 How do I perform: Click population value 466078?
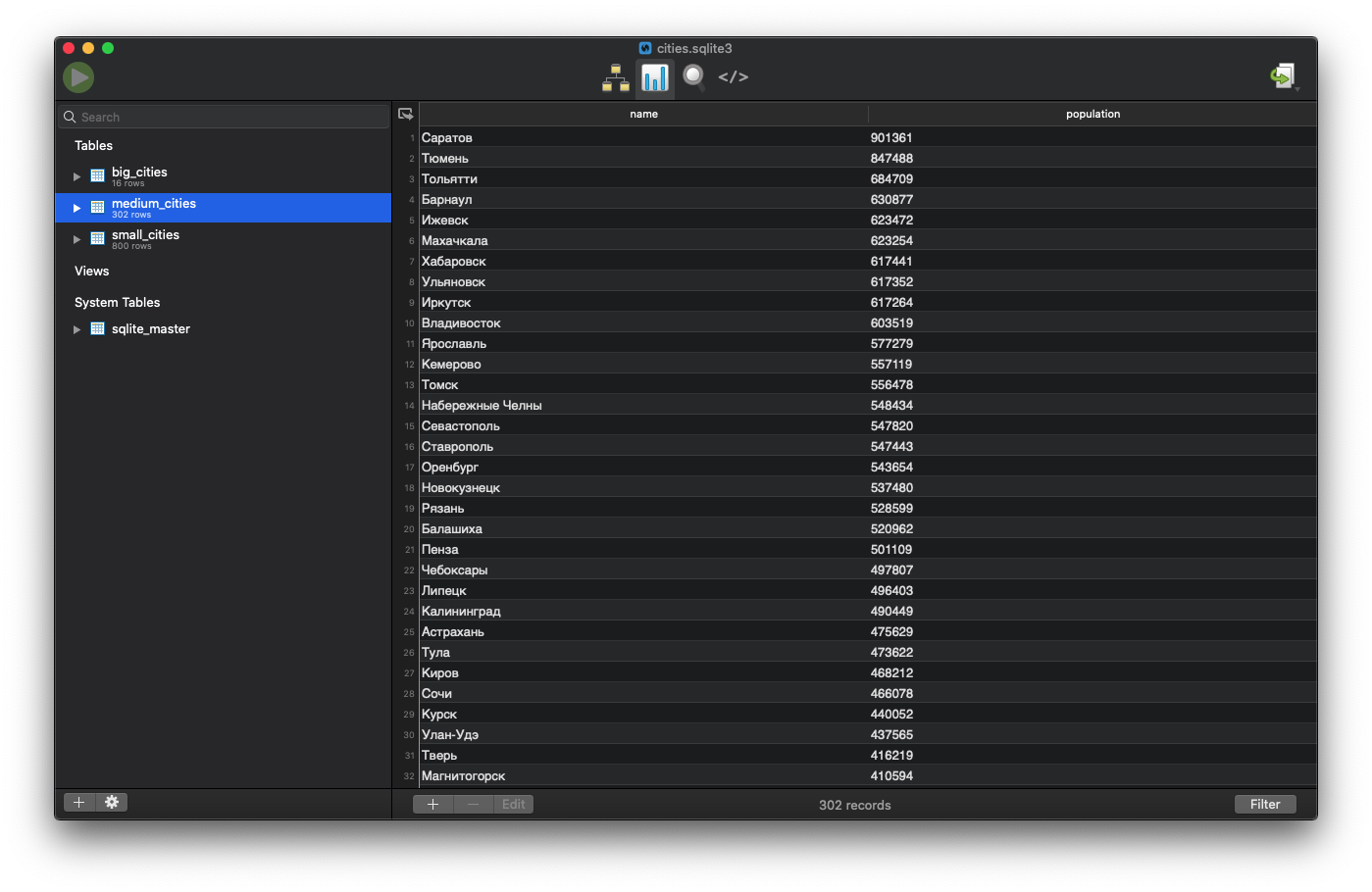pos(891,693)
